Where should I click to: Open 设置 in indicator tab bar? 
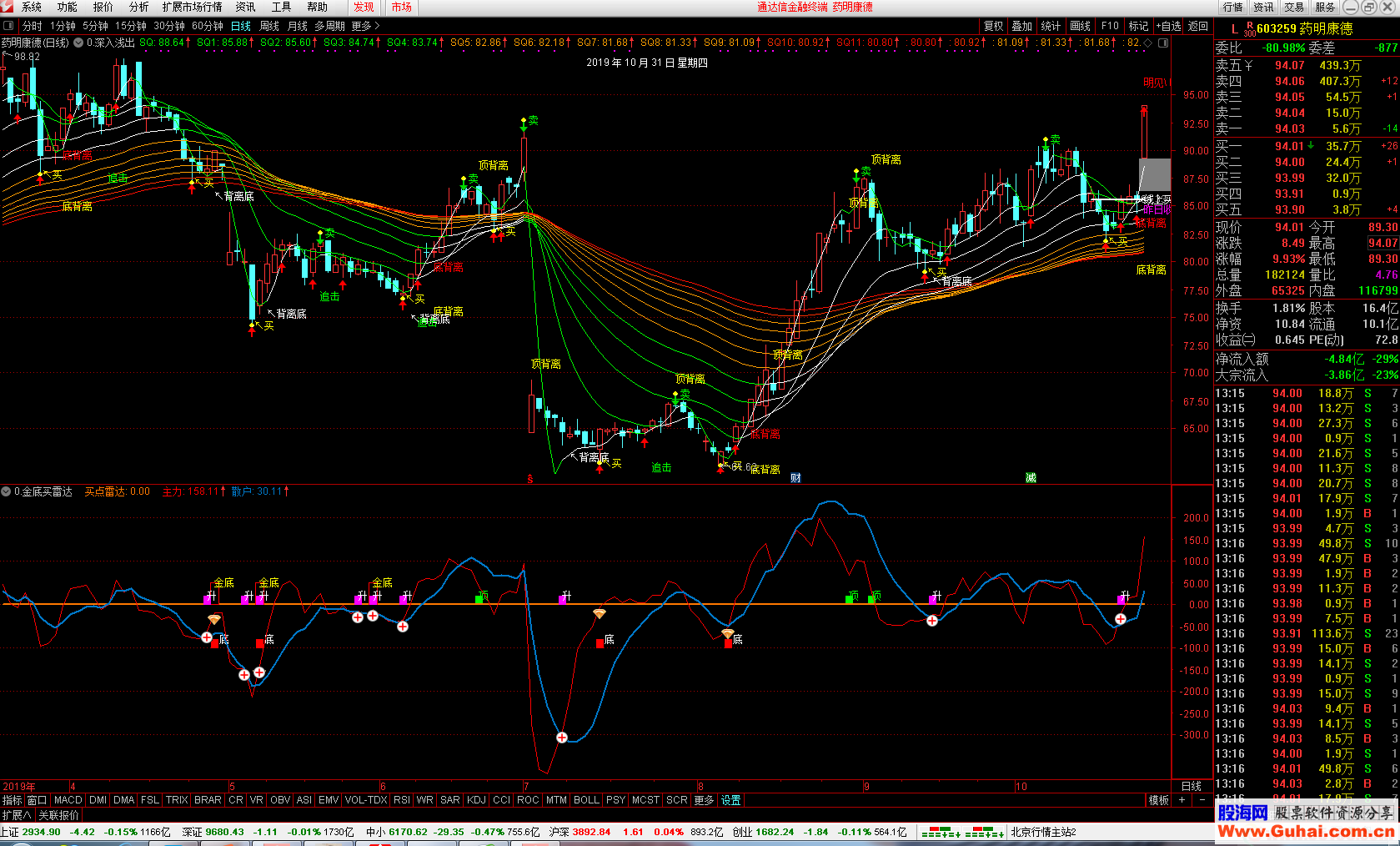click(731, 800)
